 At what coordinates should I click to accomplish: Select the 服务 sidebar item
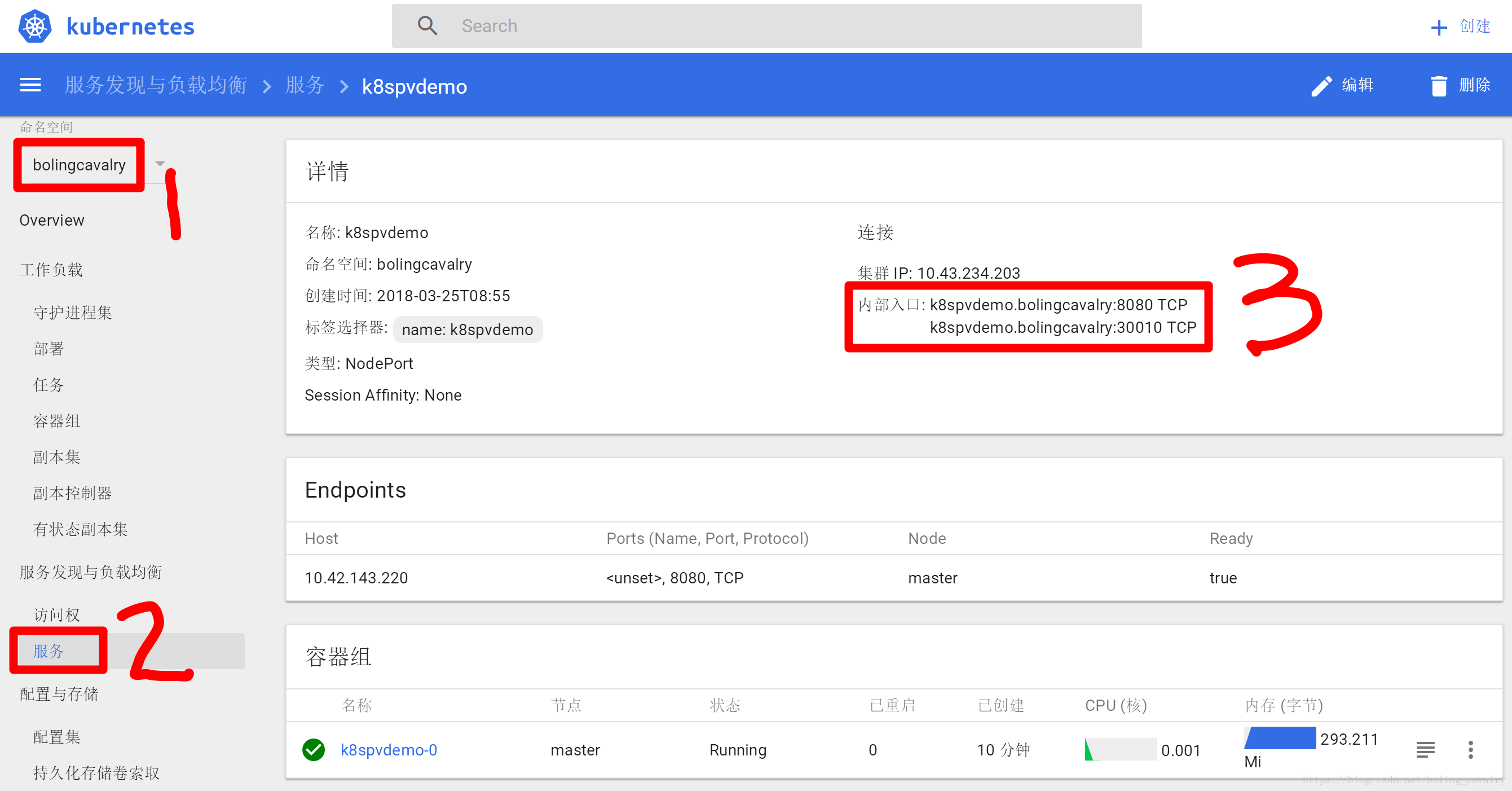(x=48, y=651)
